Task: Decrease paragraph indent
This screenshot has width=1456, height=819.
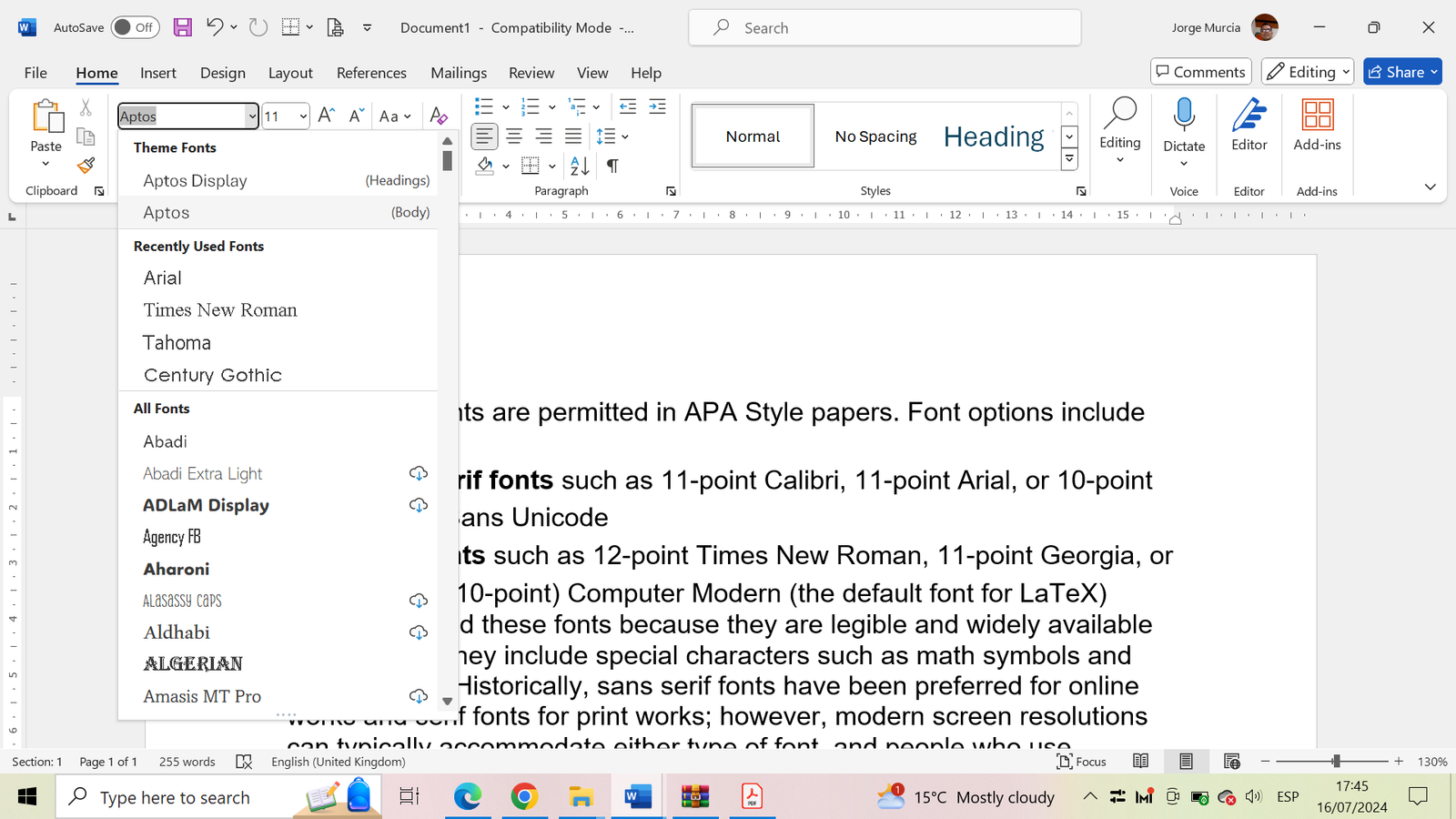Action: (628, 107)
